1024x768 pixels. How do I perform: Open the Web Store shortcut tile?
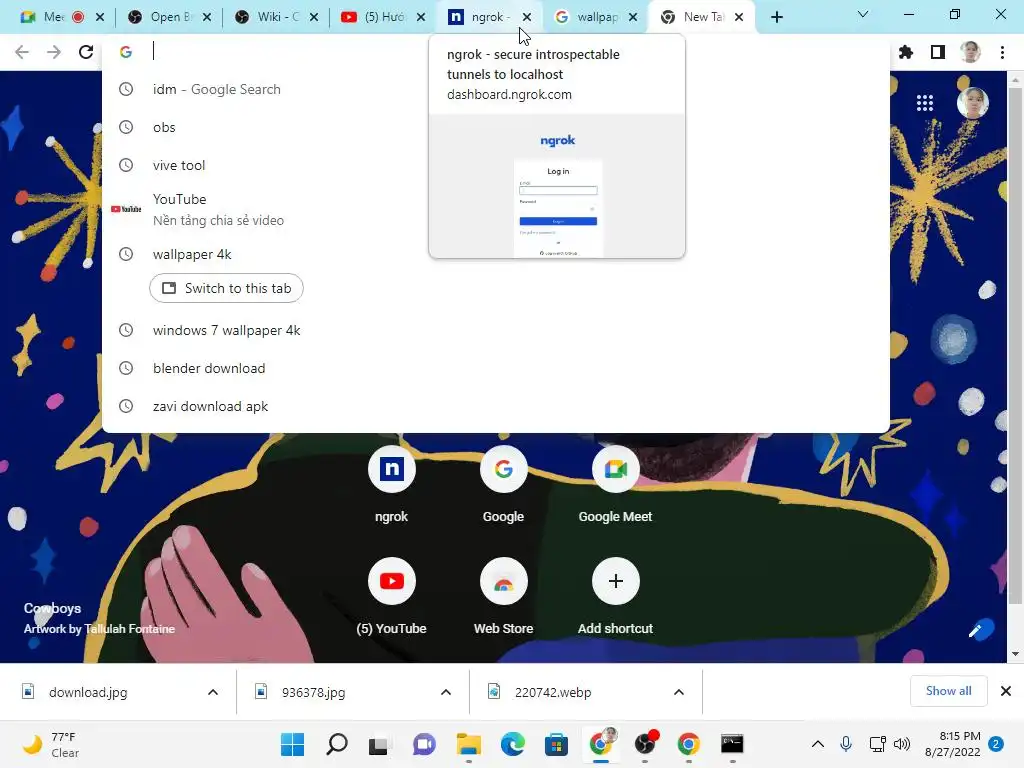pyautogui.click(x=504, y=597)
